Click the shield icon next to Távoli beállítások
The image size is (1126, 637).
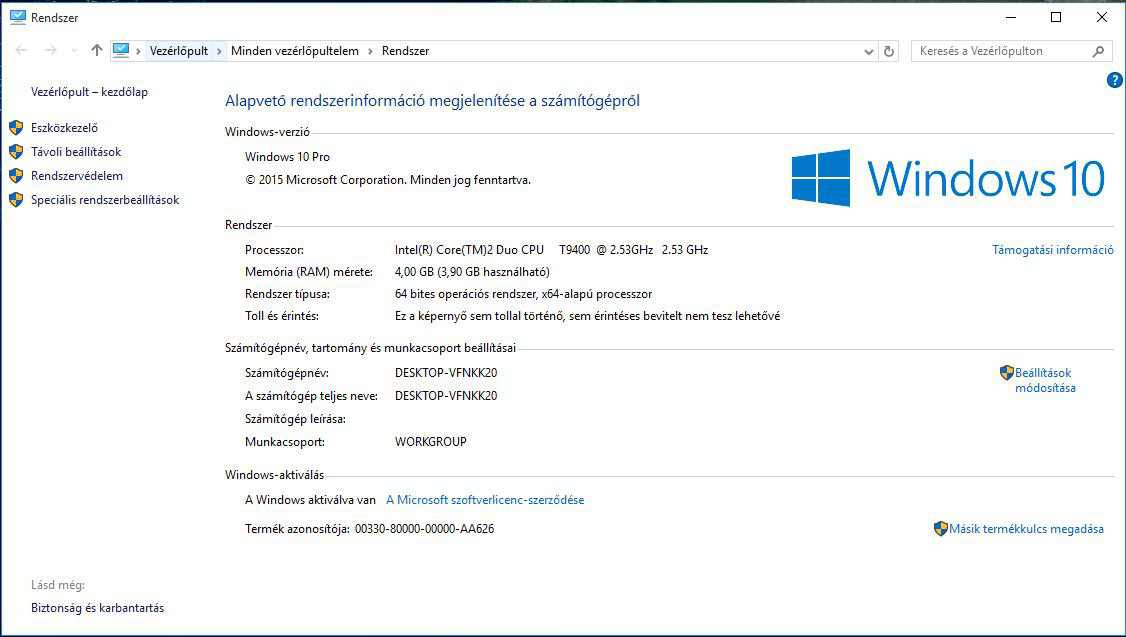(16, 152)
